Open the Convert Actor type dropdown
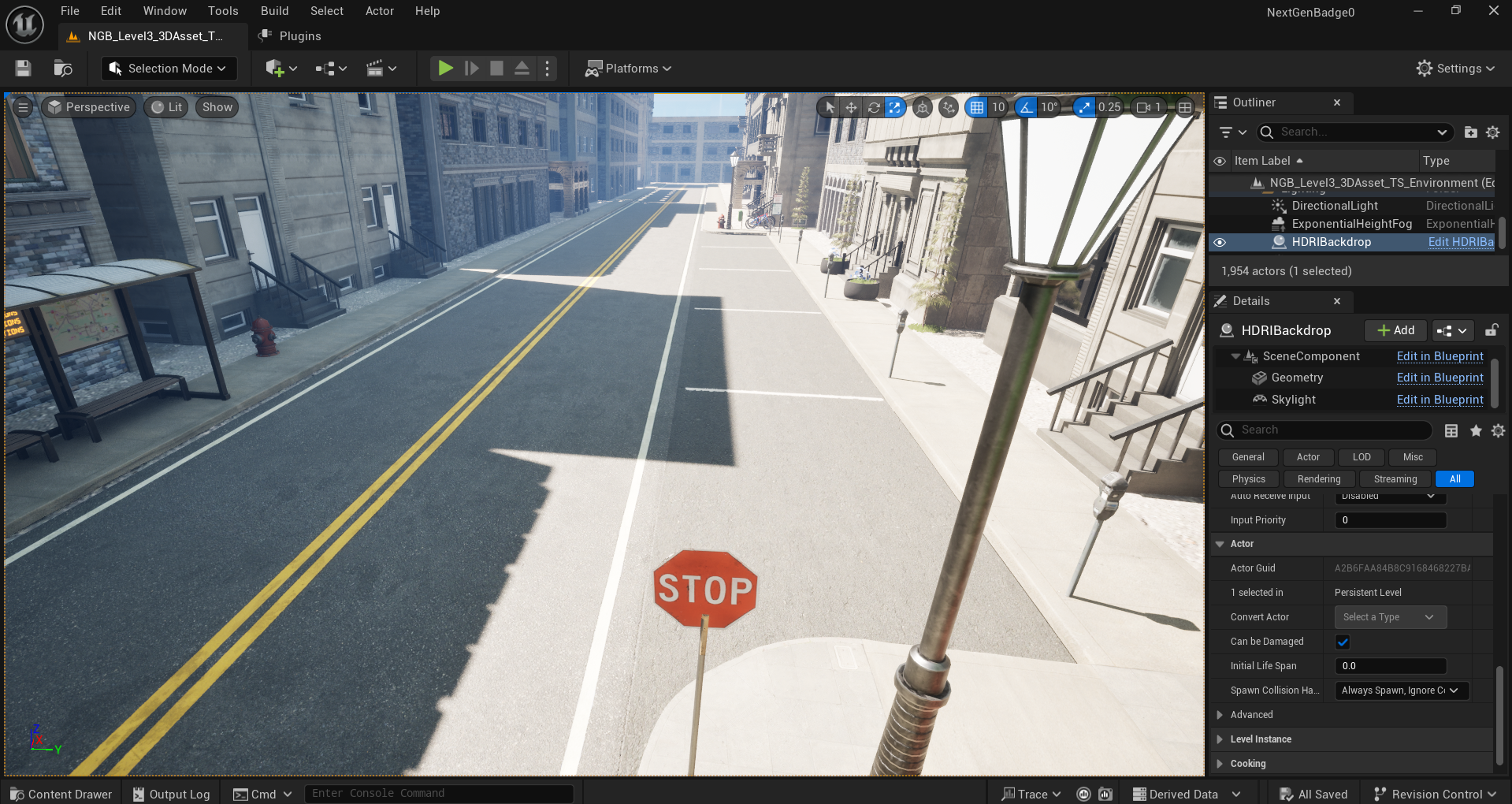1512x804 pixels. pyautogui.click(x=1389, y=617)
